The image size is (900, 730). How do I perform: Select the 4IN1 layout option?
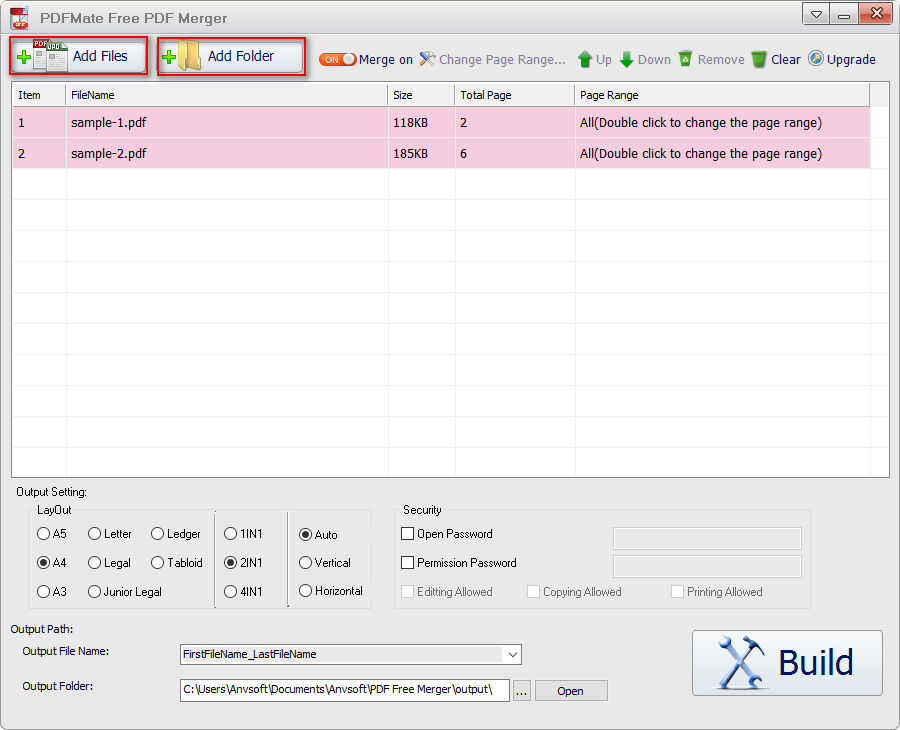click(230, 591)
